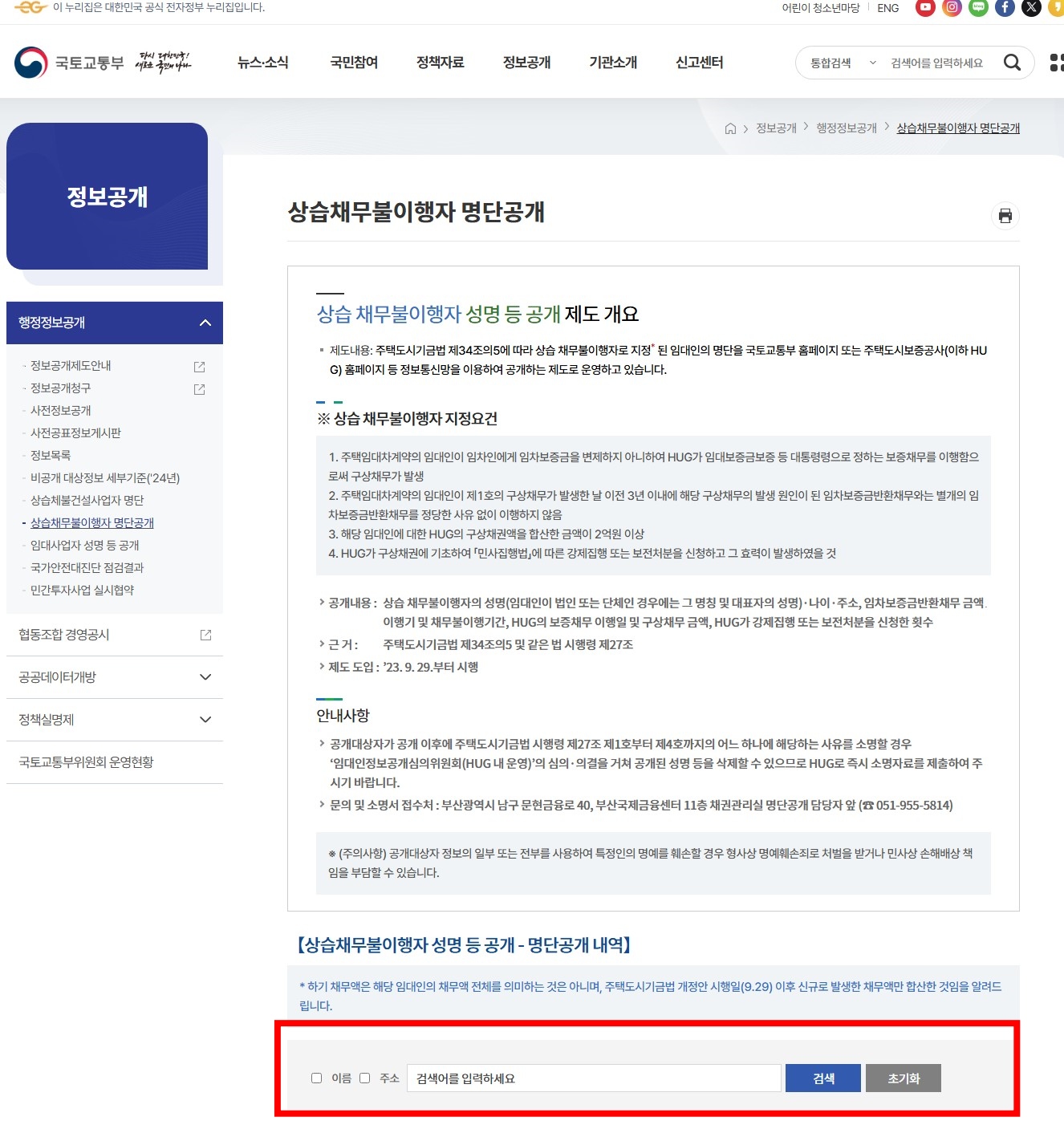Screen dimensions: 1064x1129
Task: Open the Instagram social media icon
Action: click(952, 7)
